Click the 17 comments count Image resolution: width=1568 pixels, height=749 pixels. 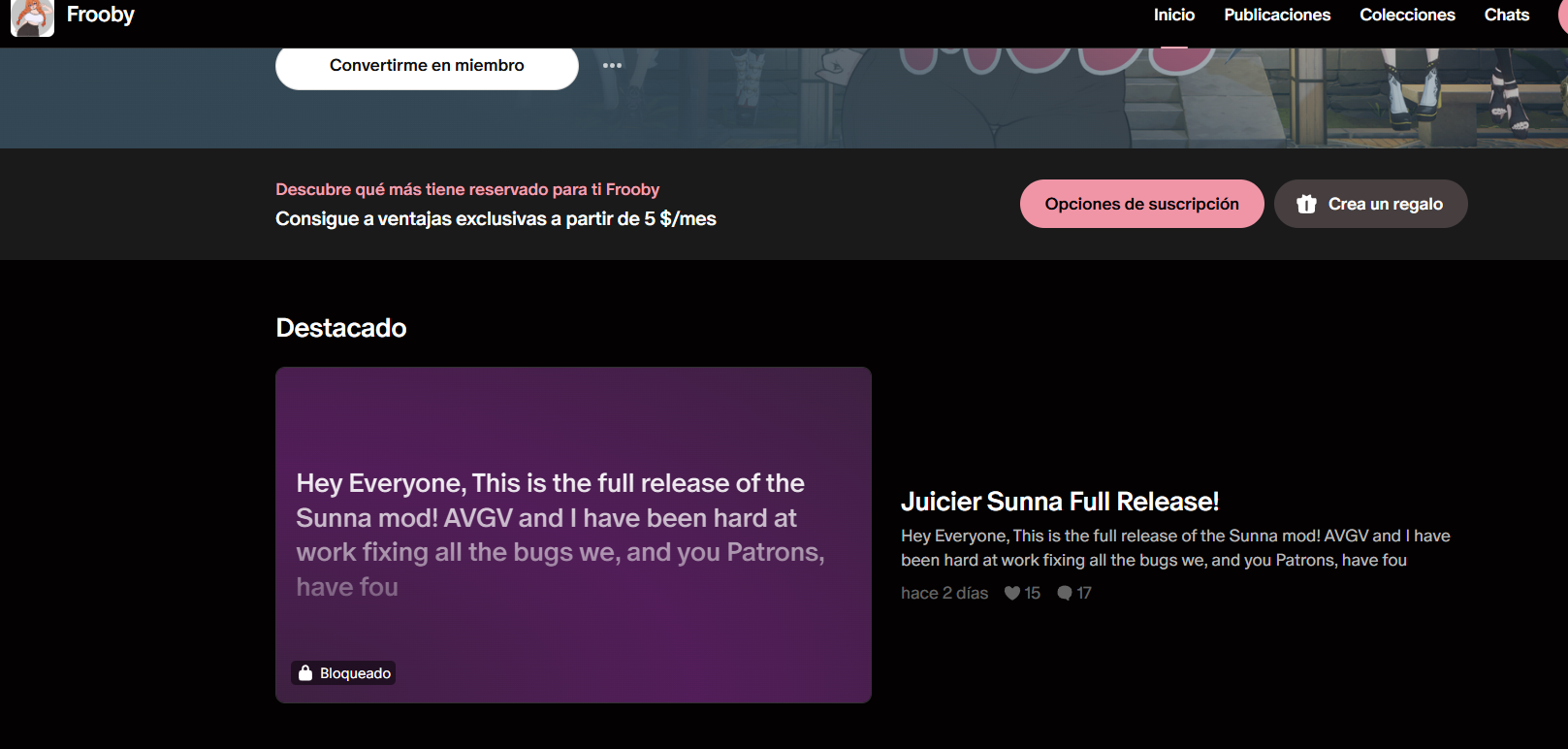click(1083, 593)
